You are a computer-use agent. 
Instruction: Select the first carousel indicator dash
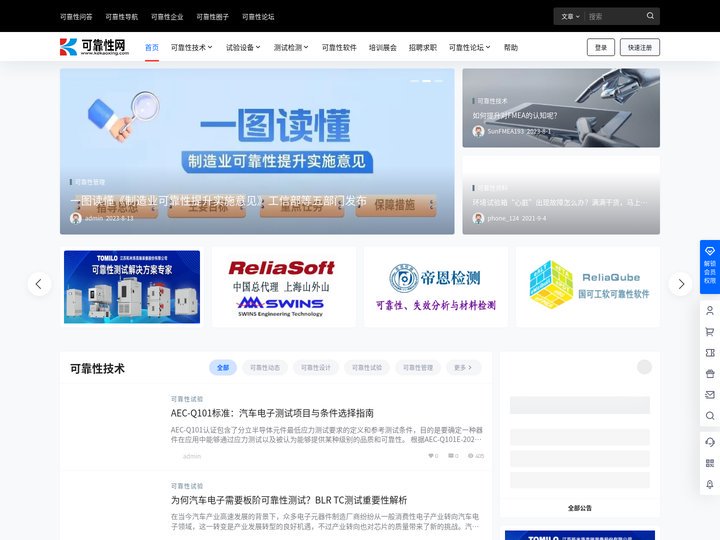point(414,81)
